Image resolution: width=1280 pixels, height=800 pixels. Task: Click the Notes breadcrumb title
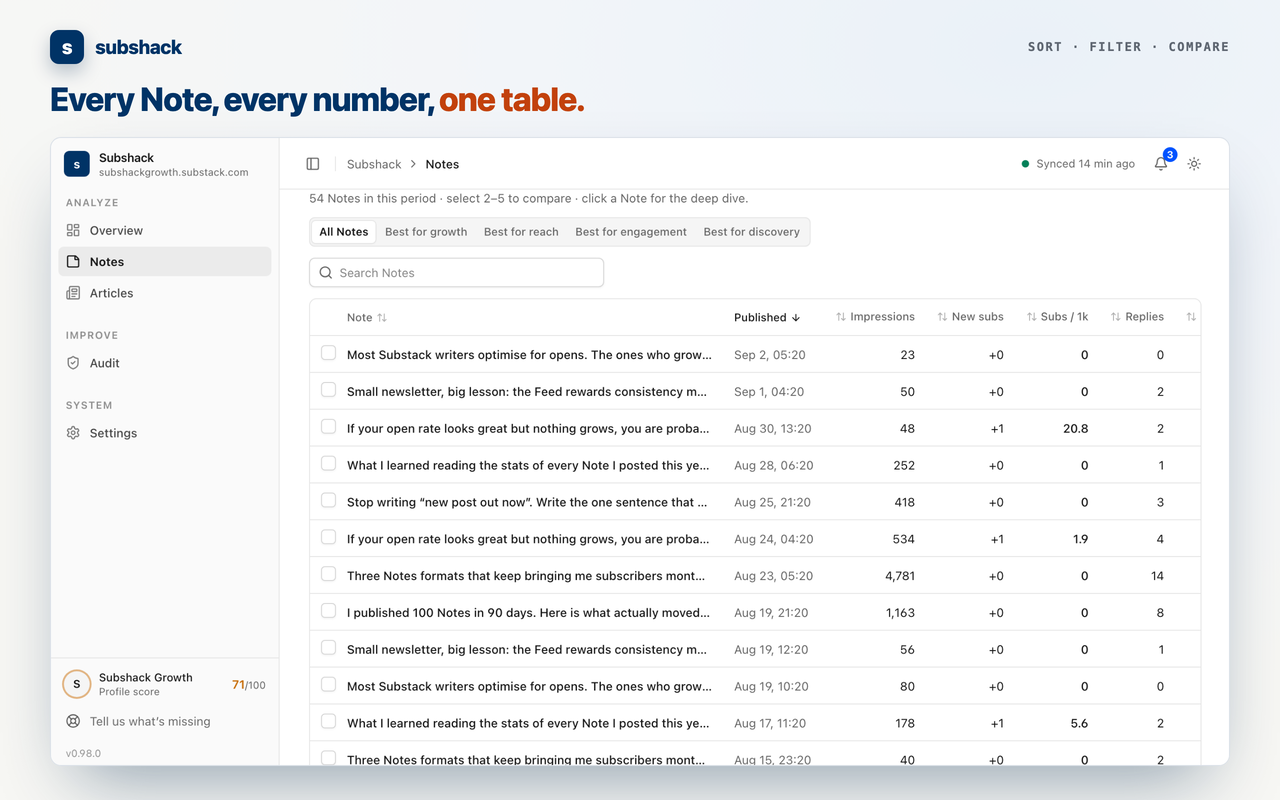pos(442,164)
